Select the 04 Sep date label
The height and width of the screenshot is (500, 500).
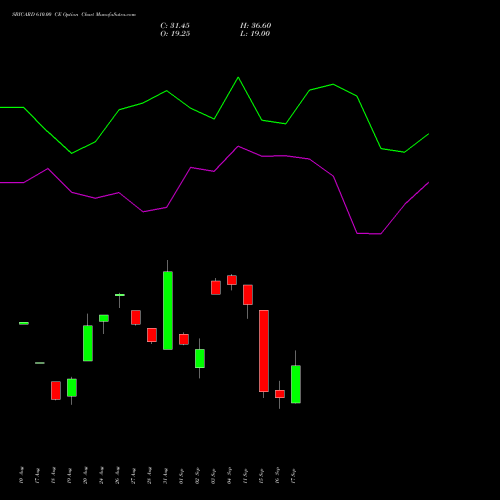pos(229,475)
